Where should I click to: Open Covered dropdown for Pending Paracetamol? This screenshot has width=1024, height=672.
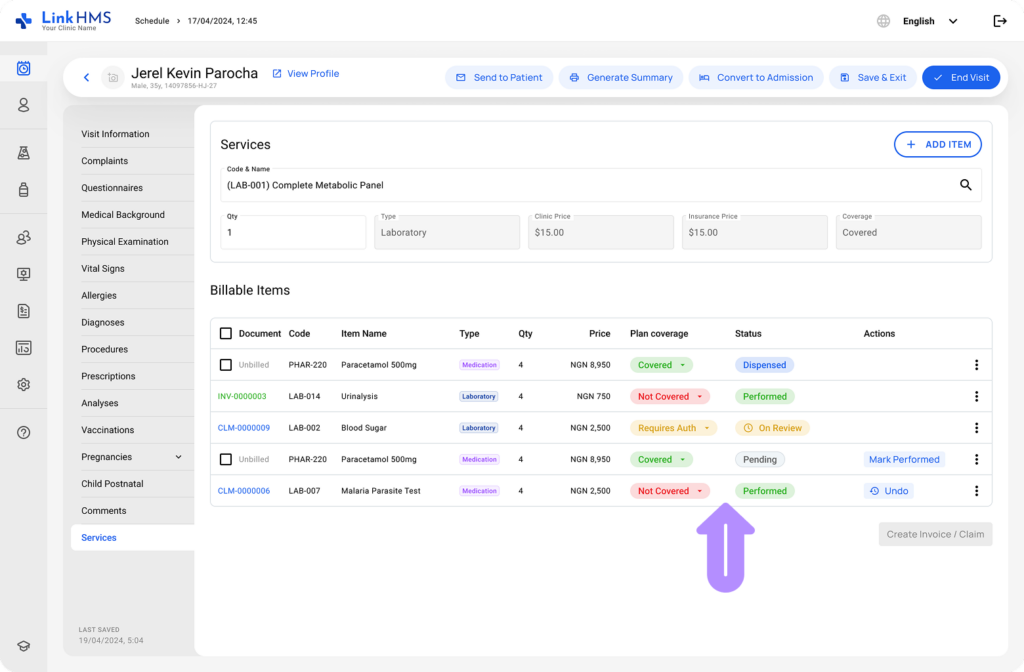(x=661, y=459)
